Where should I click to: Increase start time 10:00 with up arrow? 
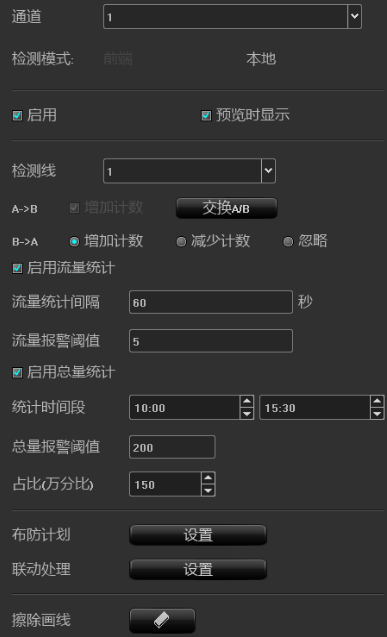pyautogui.click(x=246, y=401)
